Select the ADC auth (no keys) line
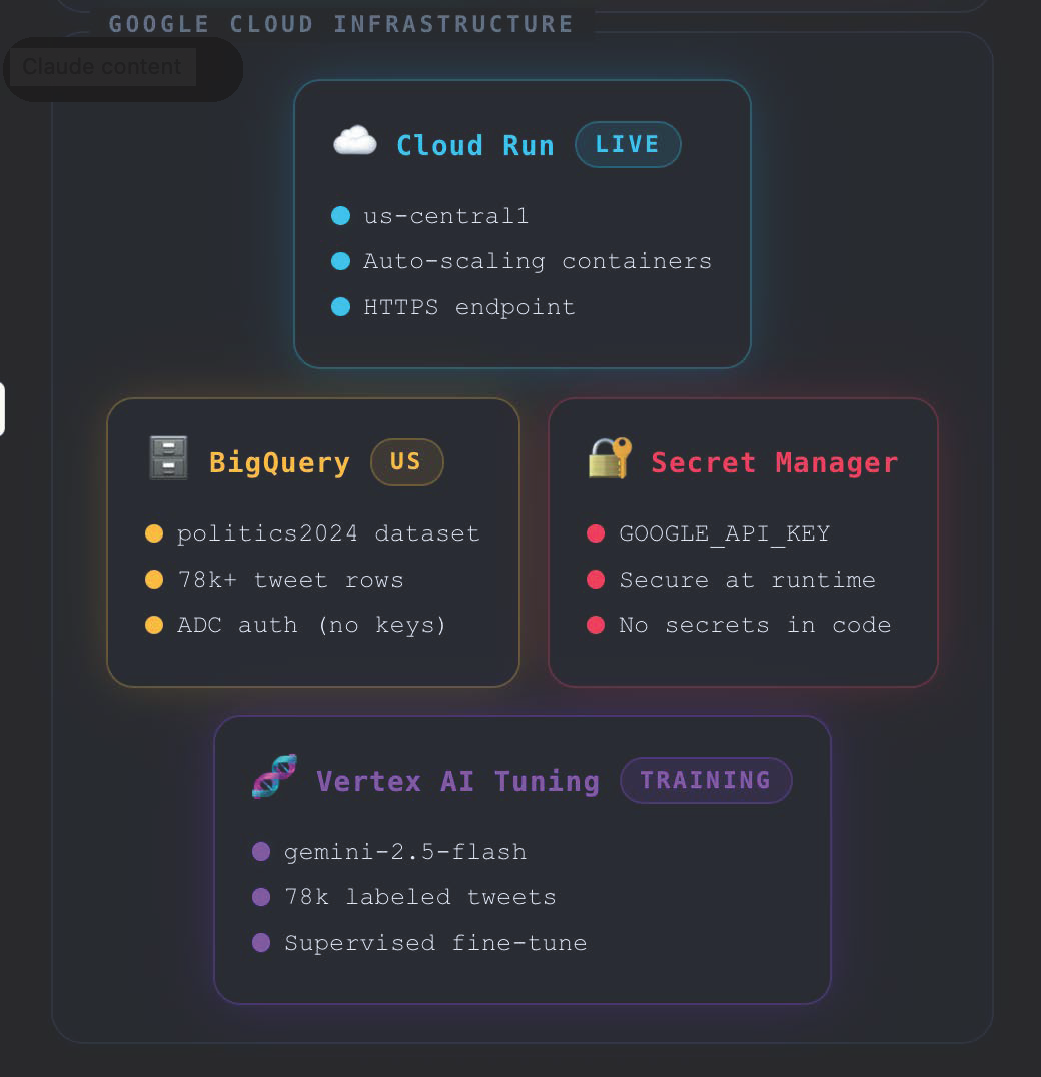1041x1077 pixels. tap(311, 625)
